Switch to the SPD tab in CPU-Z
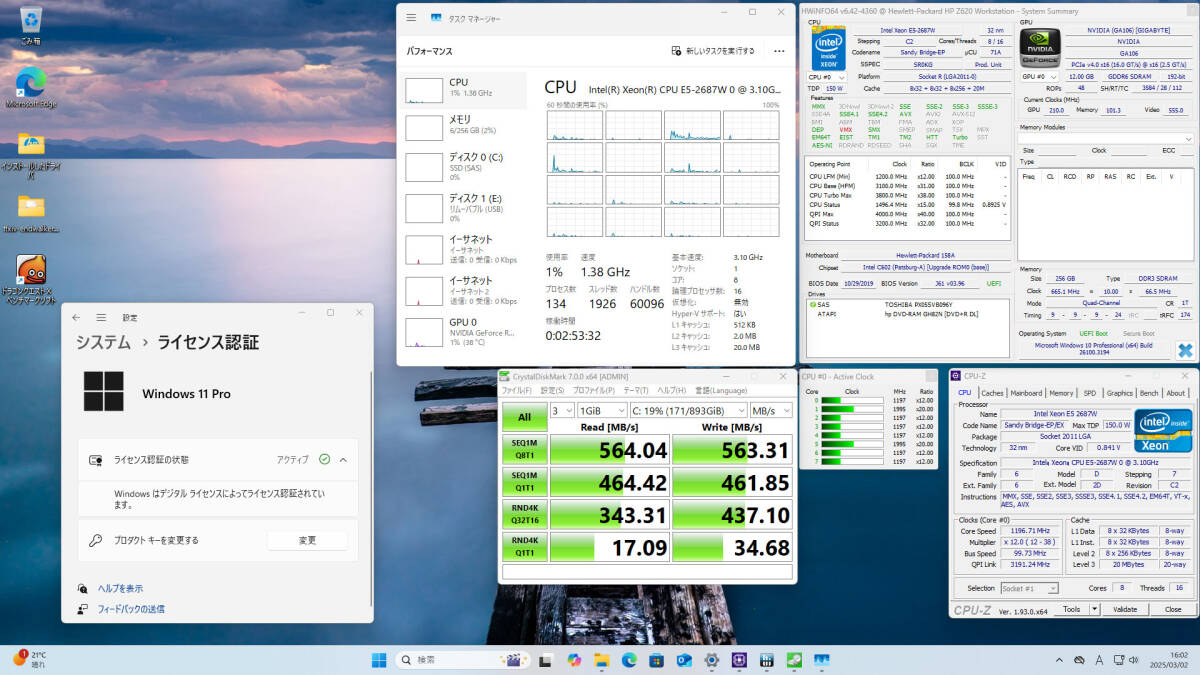Viewport: 1200px width, 675px height. coord(1090,393)
